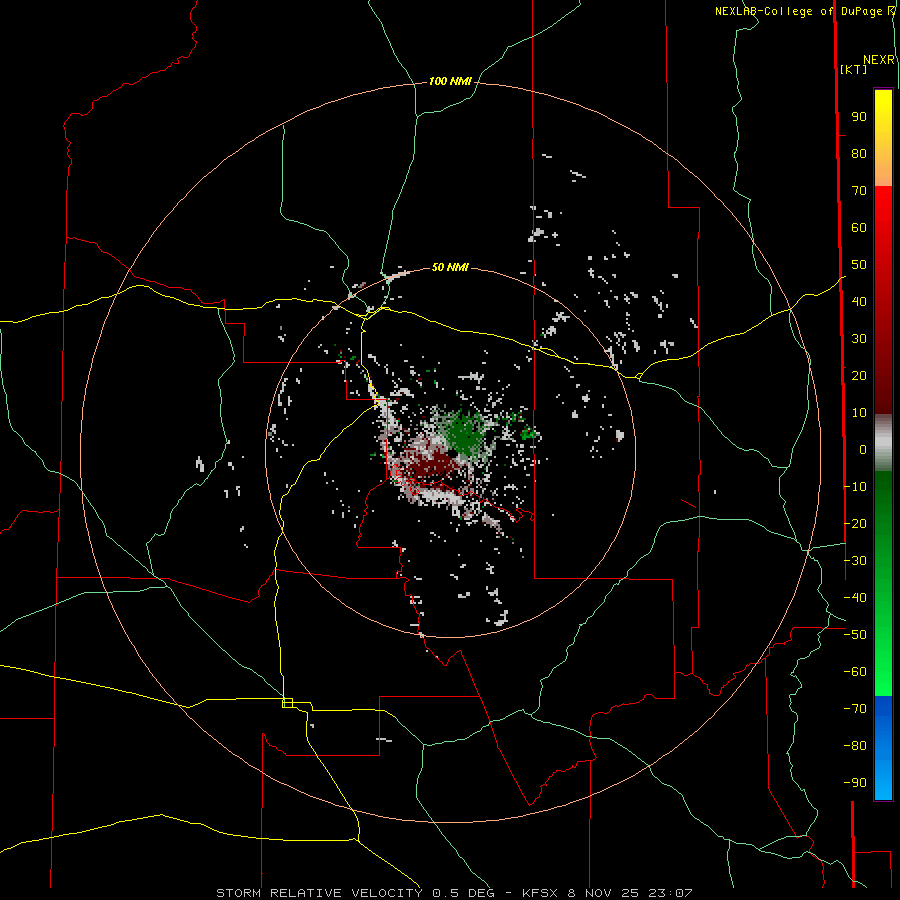Click the NEXR label above the color bar
The width and height of the screenshot is (900, 900).
click(879, 60)
